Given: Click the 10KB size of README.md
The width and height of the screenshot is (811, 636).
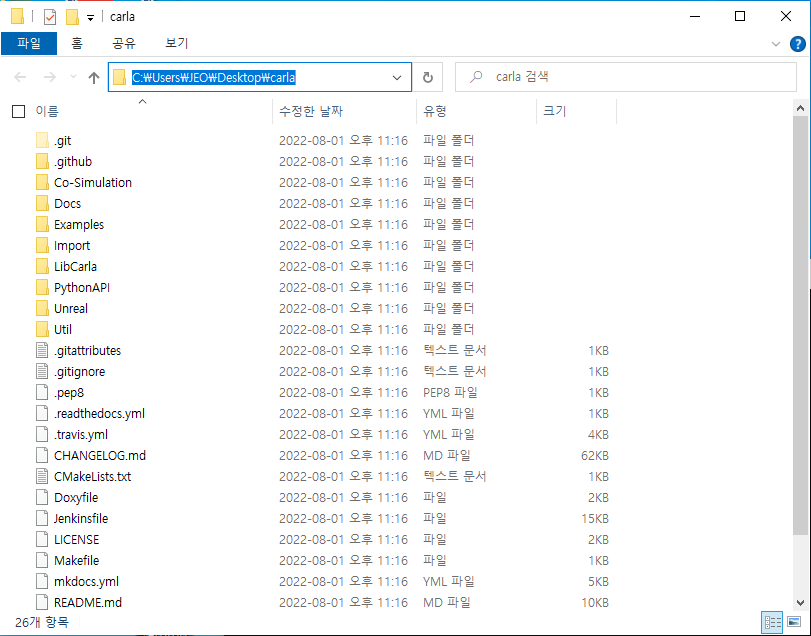Looking at the screenshot, I should (595, 602).
